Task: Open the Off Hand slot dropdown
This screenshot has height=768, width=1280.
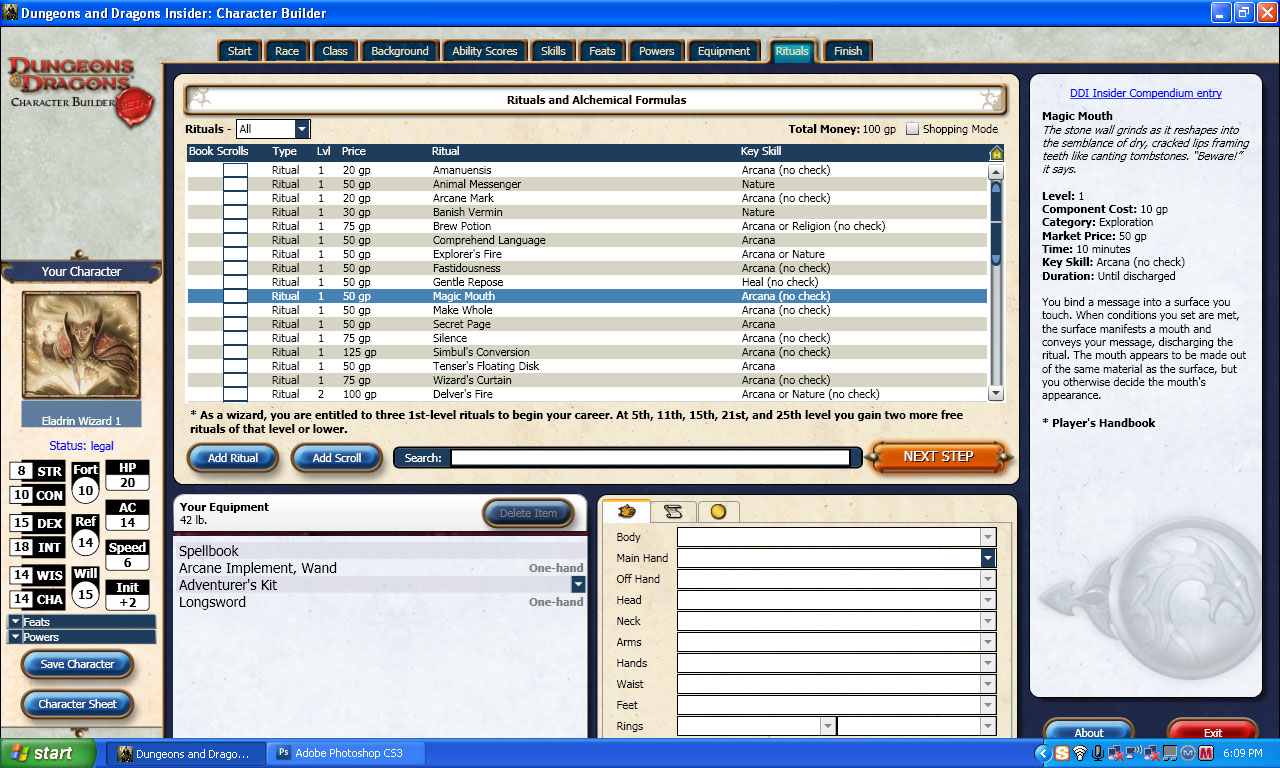Action: click(988, 579)
